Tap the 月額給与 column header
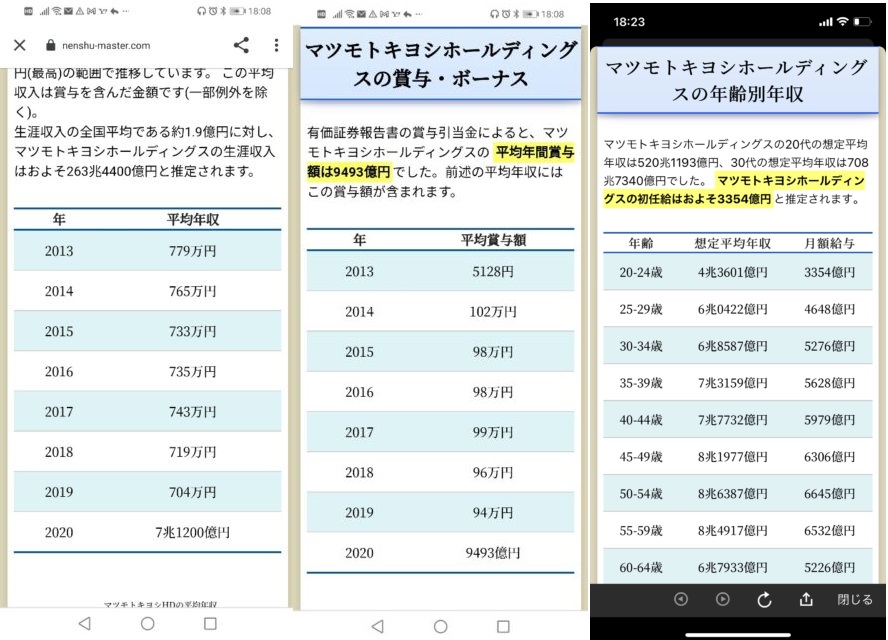 coord(830,244)
